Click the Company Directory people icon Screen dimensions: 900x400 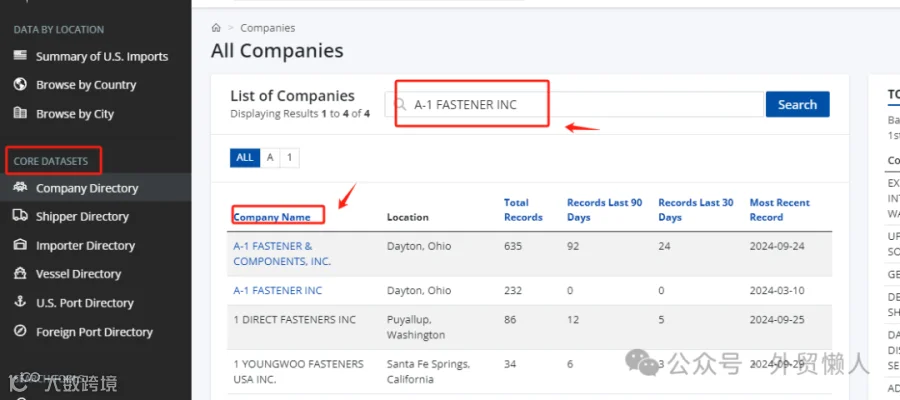(20, 187)
